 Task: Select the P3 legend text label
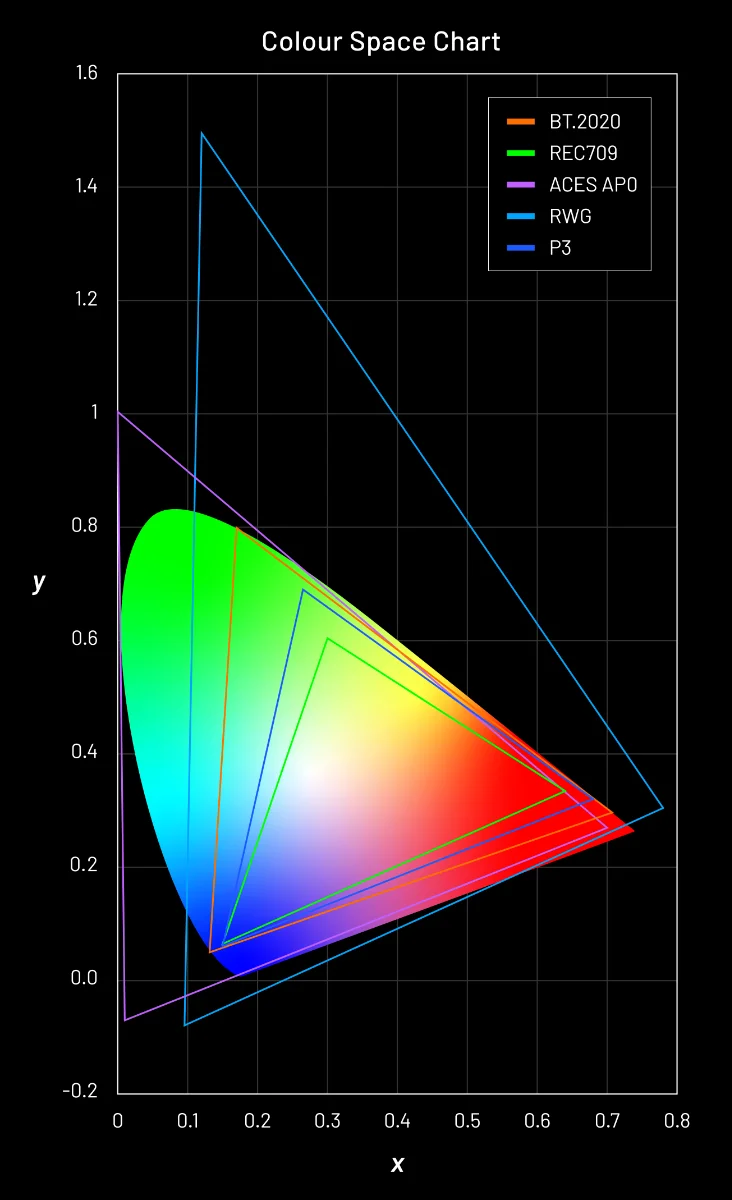(560, 248)
